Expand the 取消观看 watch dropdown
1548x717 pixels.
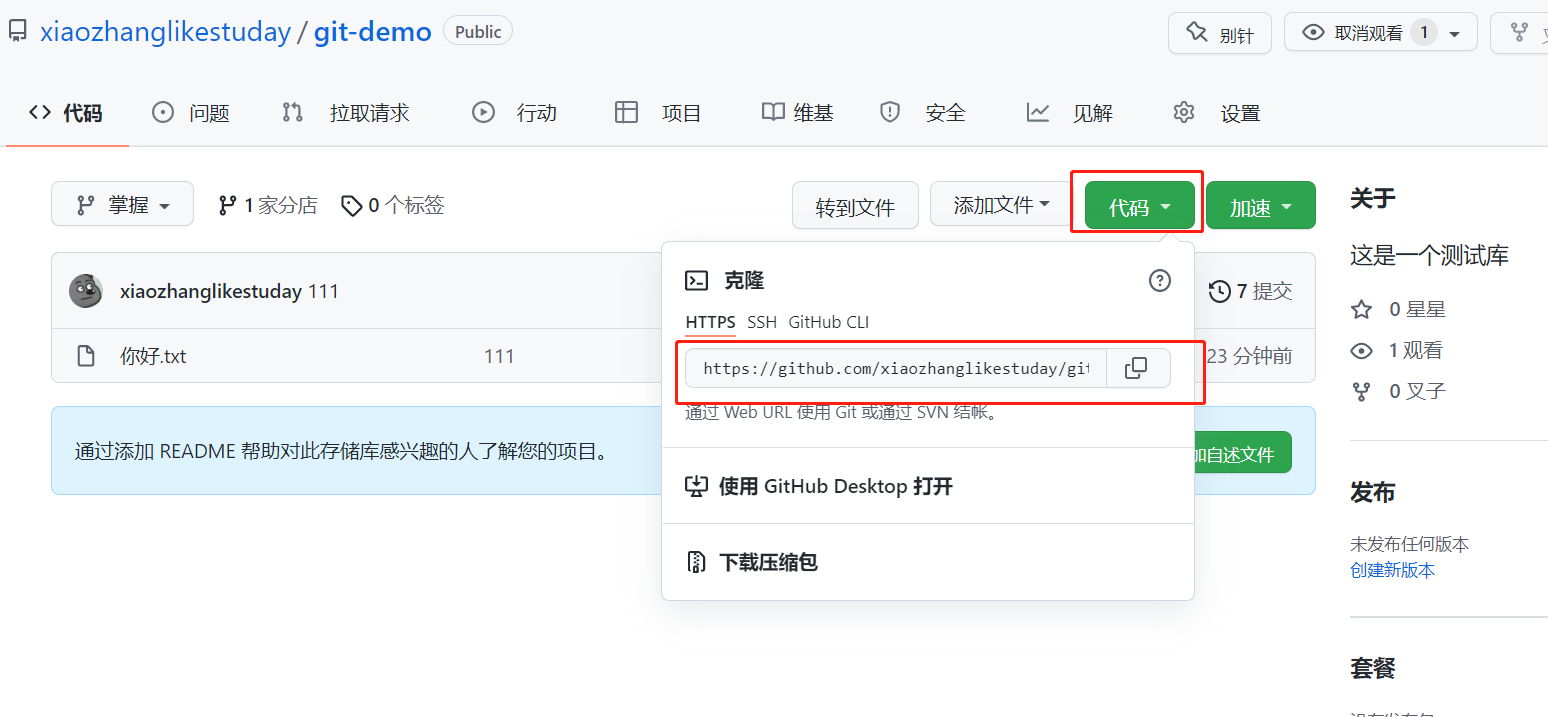(1381, 33)
